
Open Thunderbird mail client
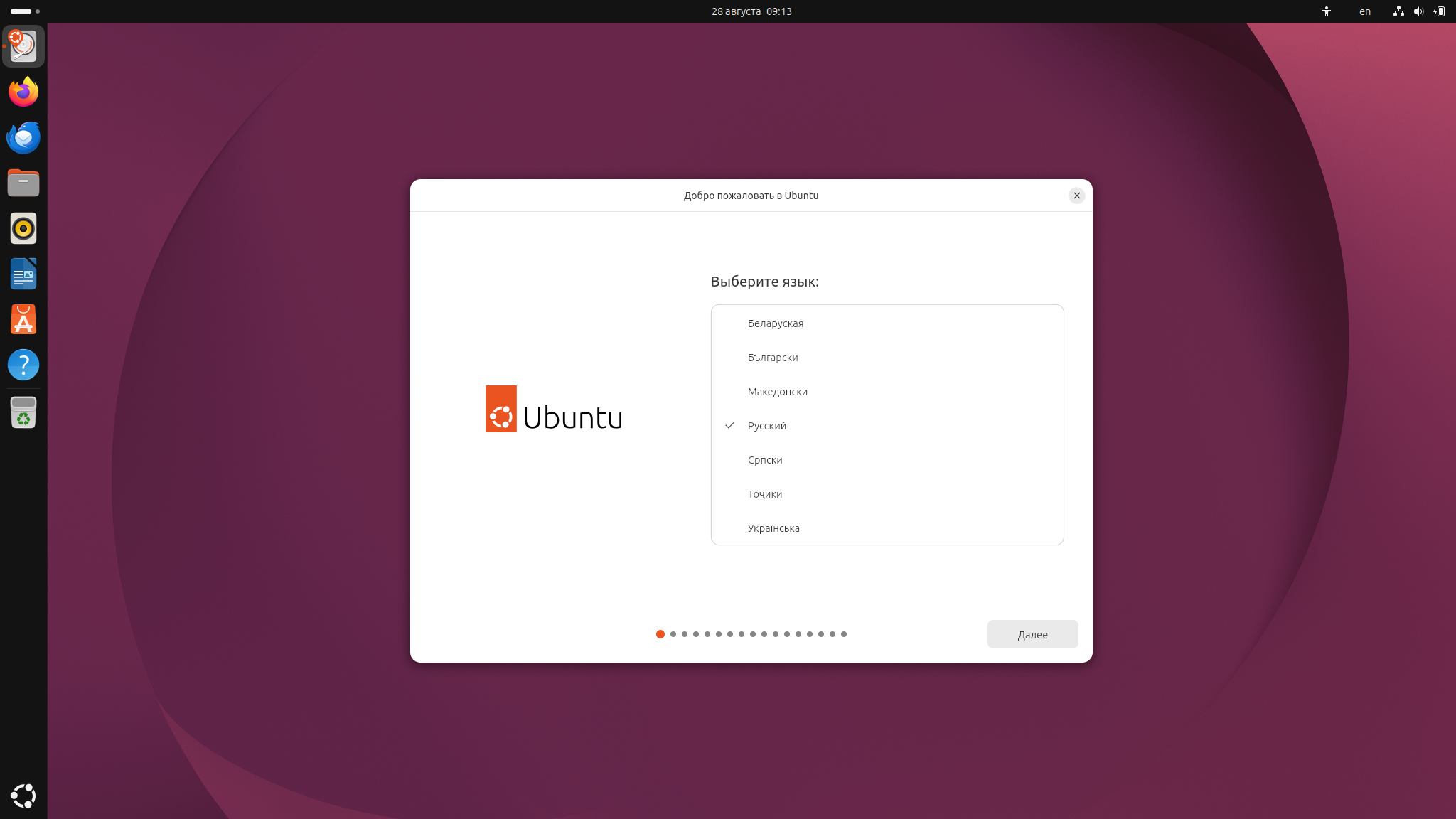(x=23, y=137)
